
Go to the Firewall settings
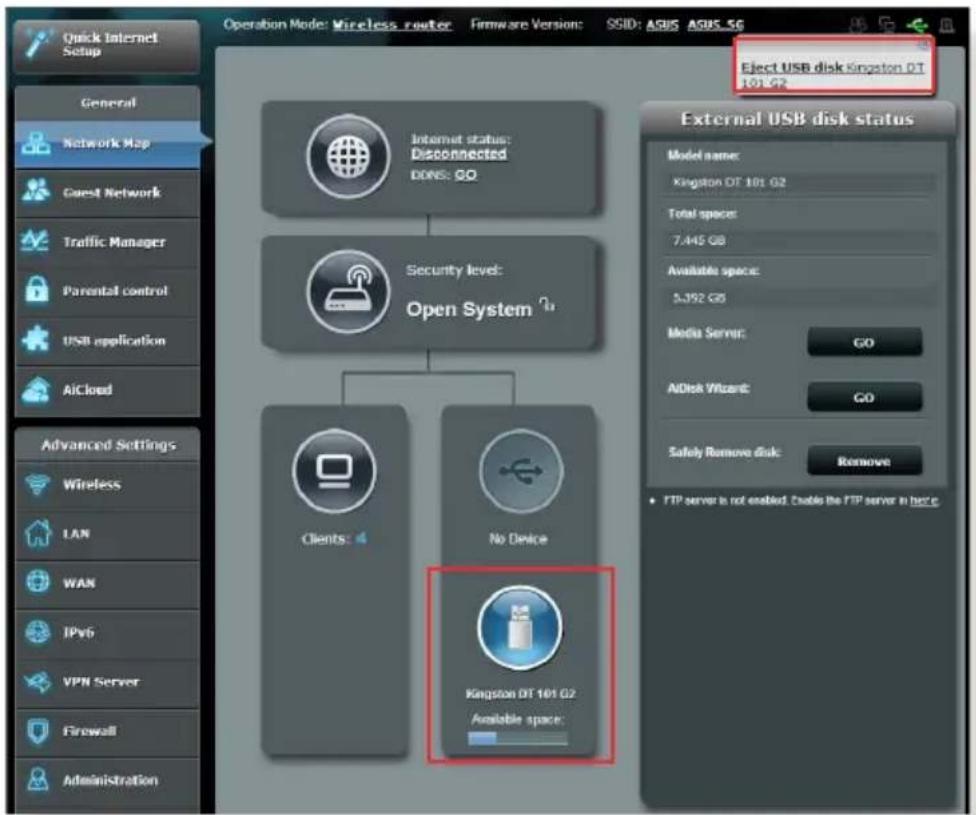point(107,731)
